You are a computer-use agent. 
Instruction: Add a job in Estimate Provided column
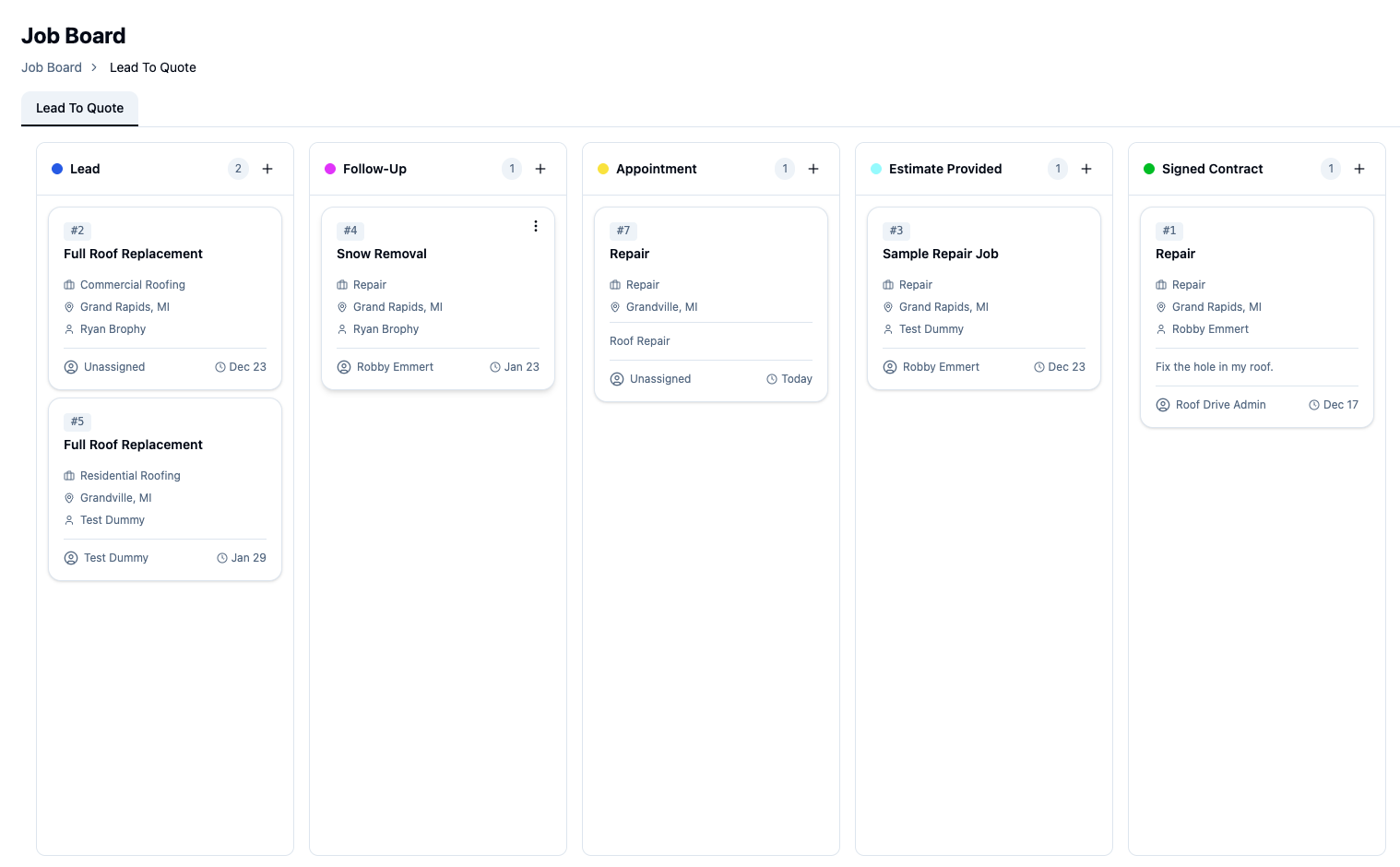[x=1086, y=169]
